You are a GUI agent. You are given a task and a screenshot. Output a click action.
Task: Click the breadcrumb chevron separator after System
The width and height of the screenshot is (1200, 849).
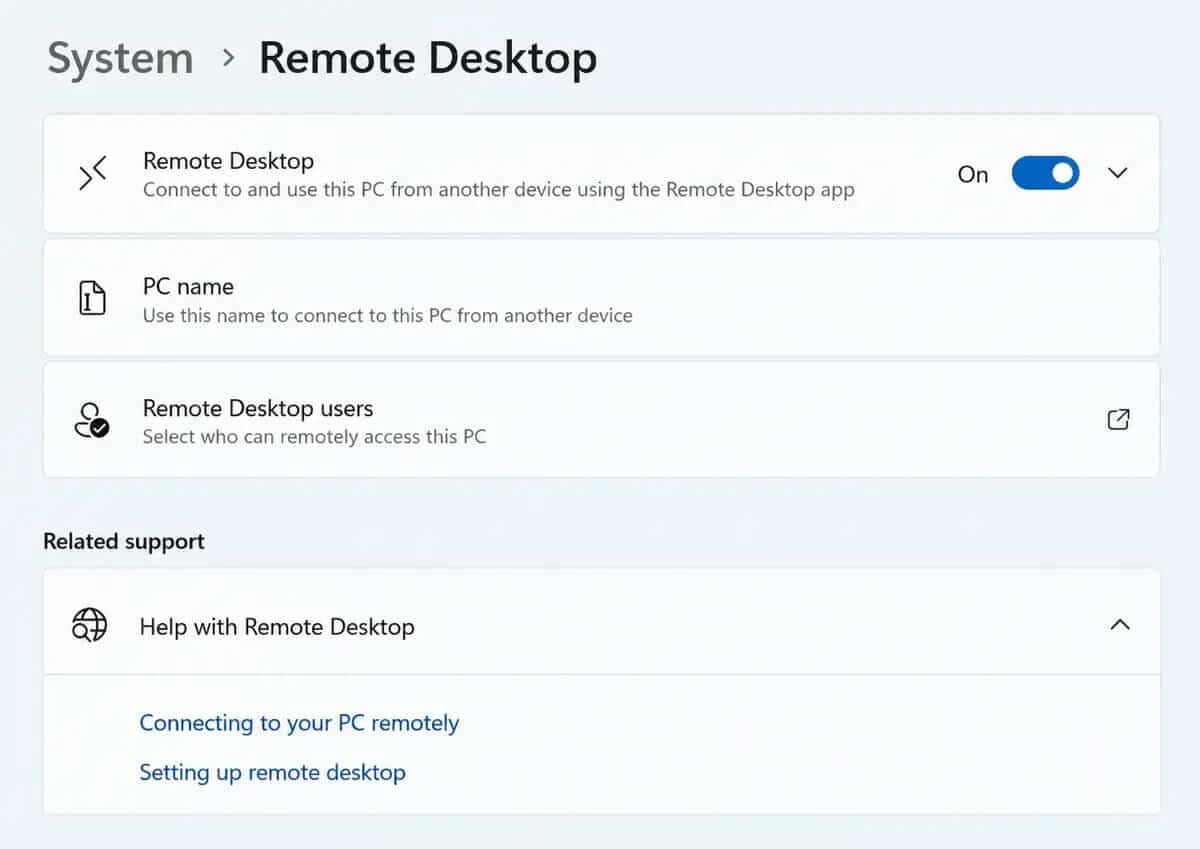228,58
